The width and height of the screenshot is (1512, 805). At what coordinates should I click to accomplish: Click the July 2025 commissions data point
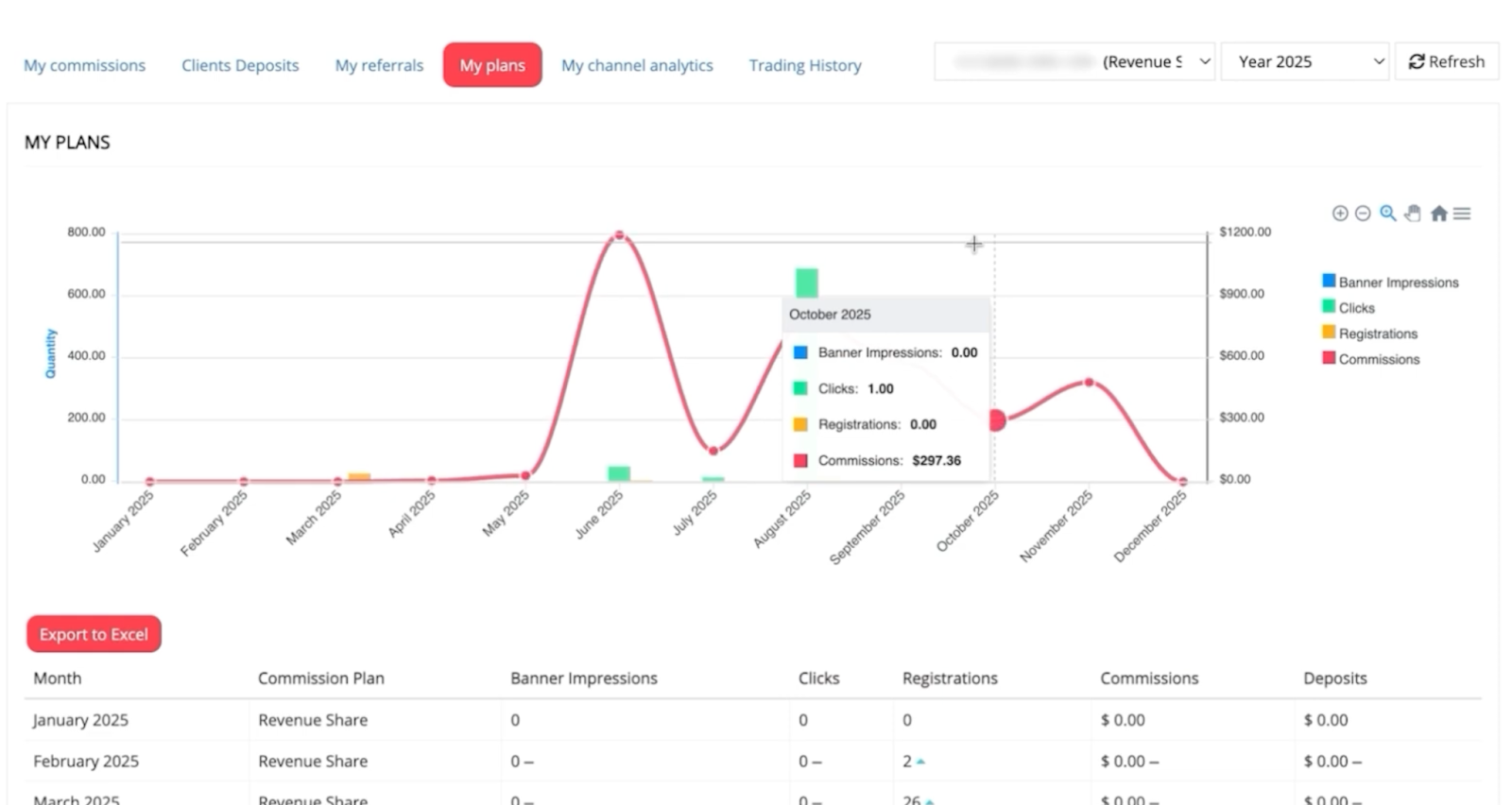(713, 451)
